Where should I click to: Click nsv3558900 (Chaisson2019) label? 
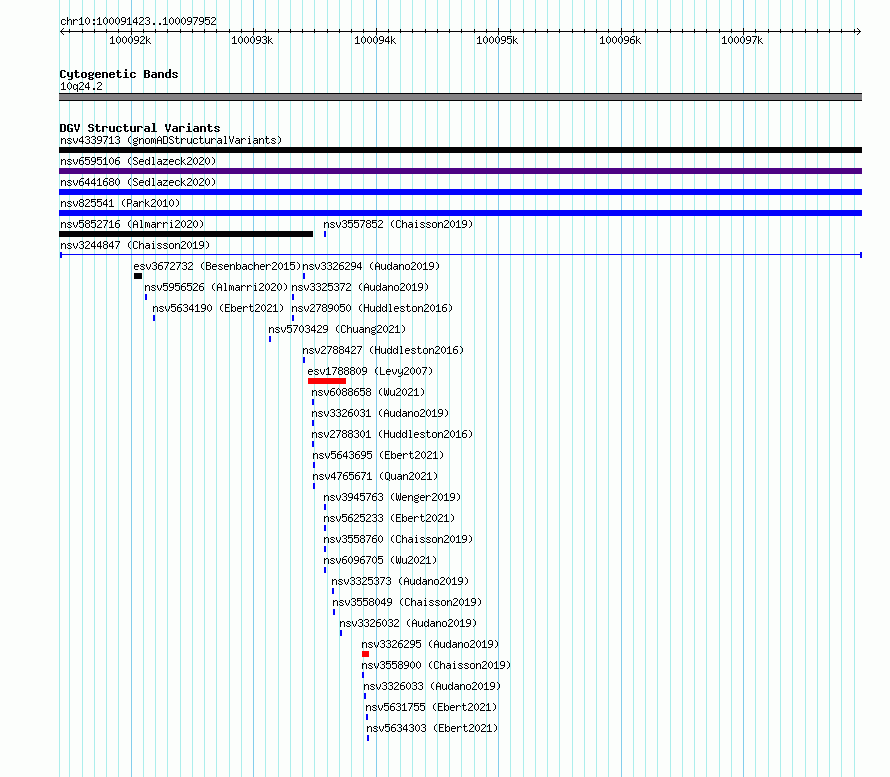[x=436, y=665]
